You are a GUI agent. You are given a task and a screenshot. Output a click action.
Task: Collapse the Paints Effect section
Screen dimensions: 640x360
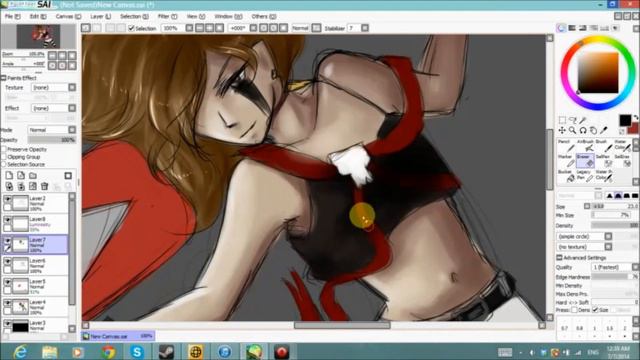4,78
